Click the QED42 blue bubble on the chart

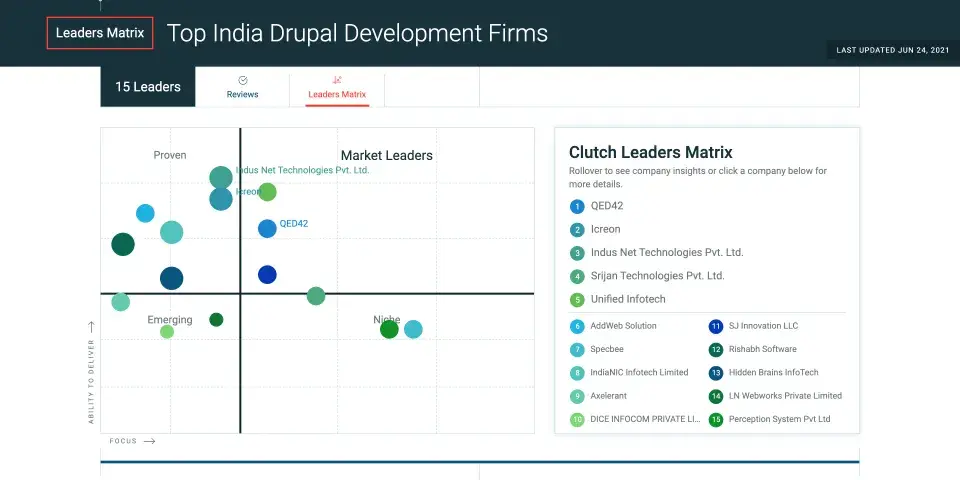(267, 228)
